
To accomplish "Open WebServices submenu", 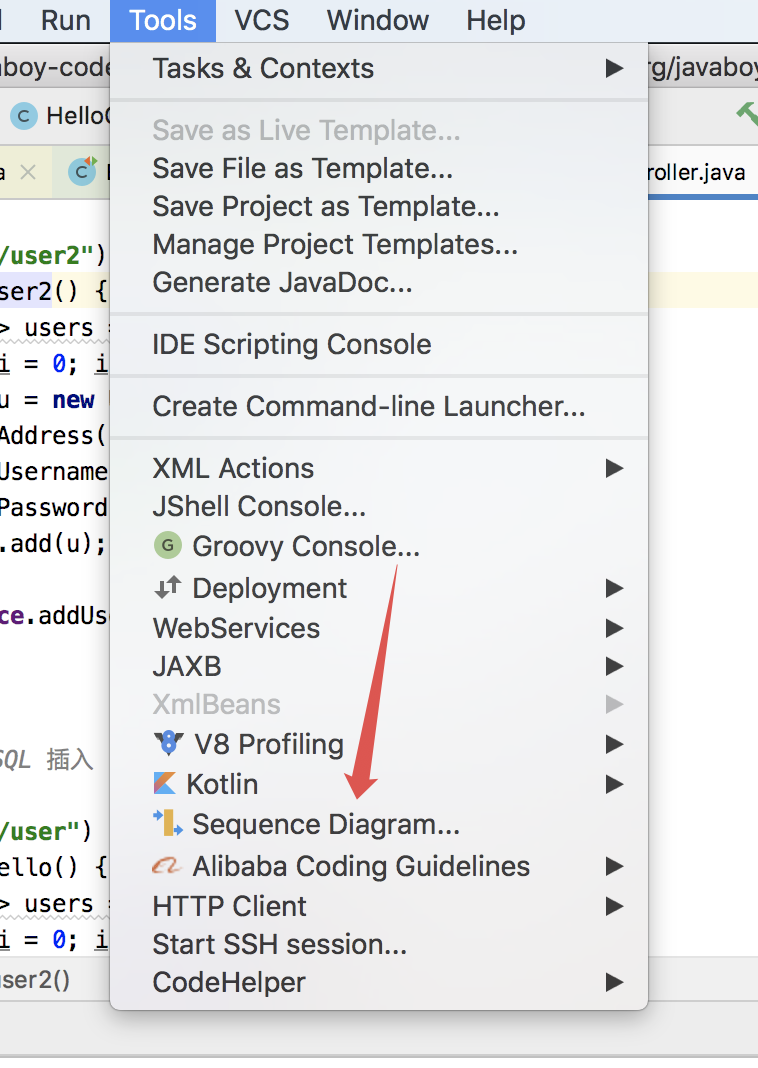I will 379,628.
